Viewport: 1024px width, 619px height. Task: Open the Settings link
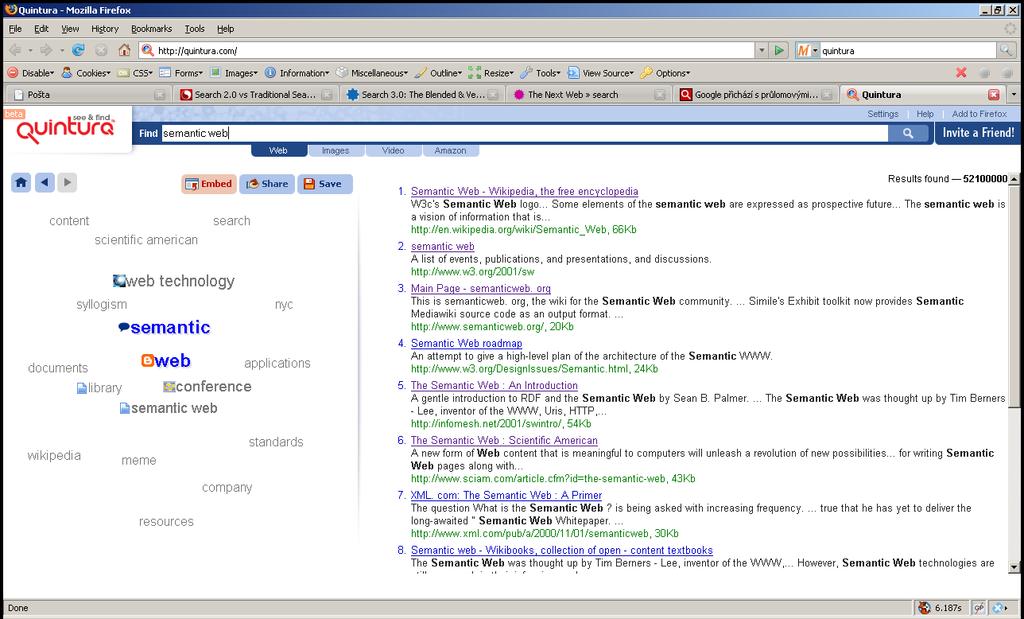(883, 114)
